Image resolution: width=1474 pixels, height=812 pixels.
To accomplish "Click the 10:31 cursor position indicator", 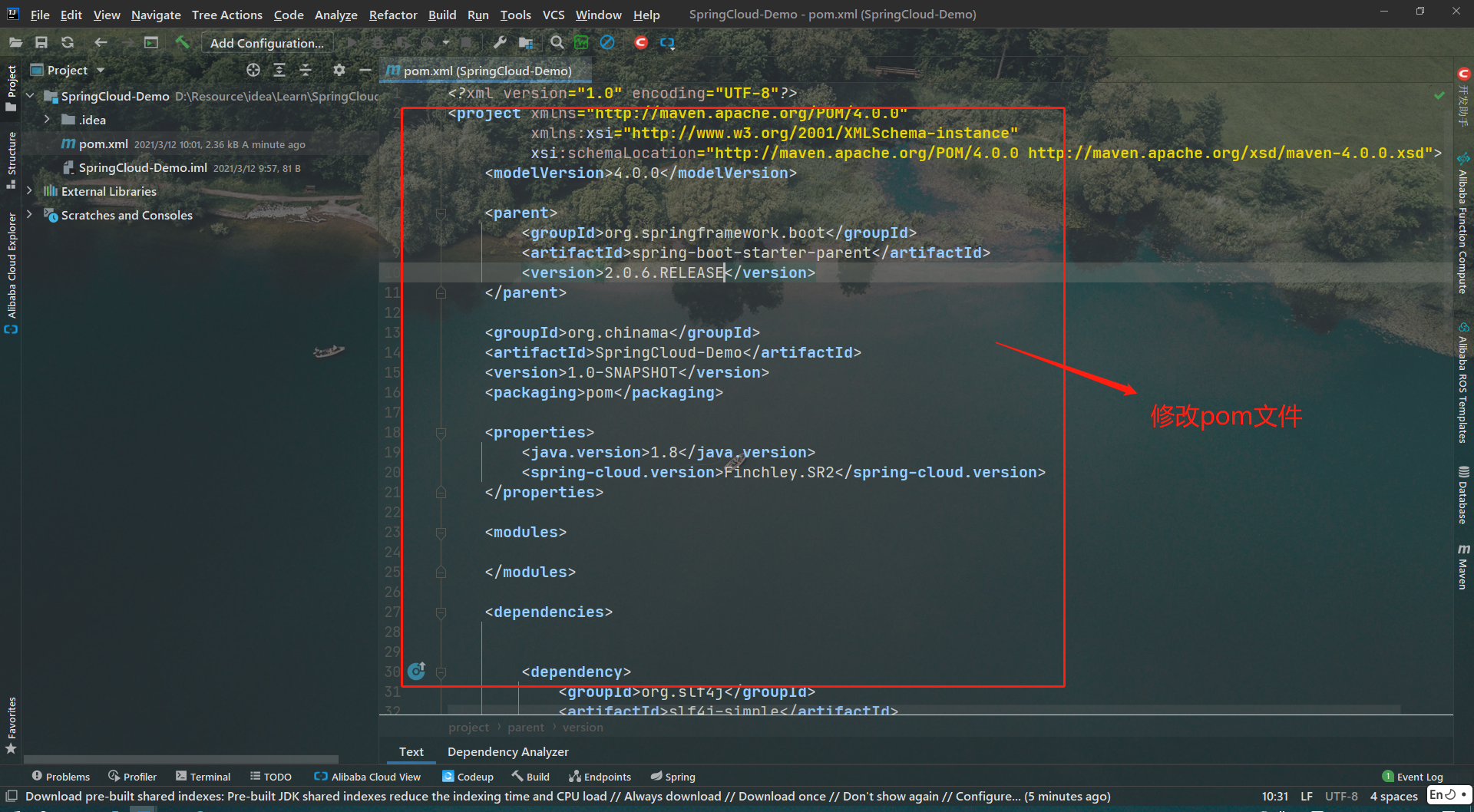I will tap(1275, 796).
